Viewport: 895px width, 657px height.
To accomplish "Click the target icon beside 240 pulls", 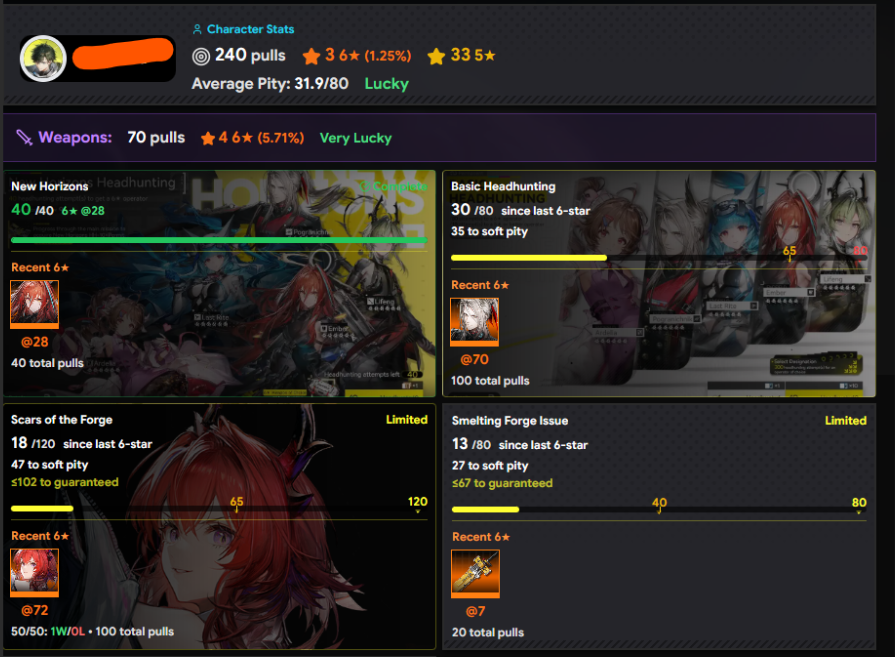I will [201, 56].
